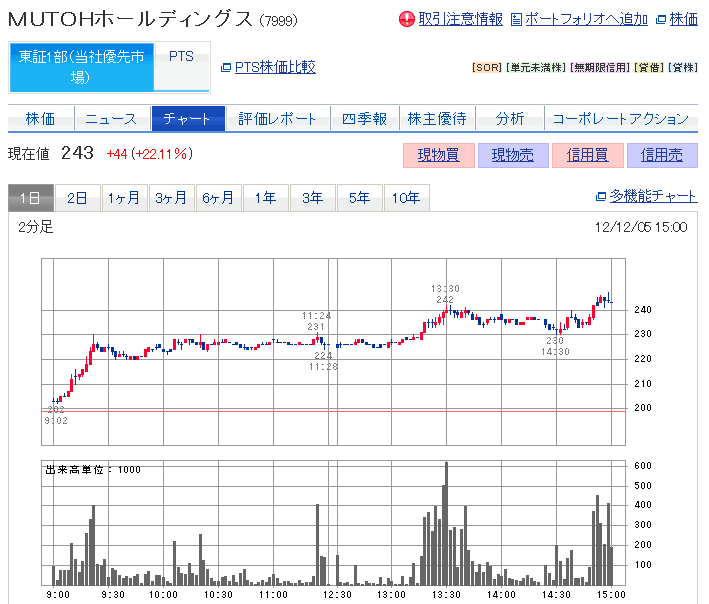709x604 pixels.
Task: Open the 分析 tab
Action: click(510, 119)
